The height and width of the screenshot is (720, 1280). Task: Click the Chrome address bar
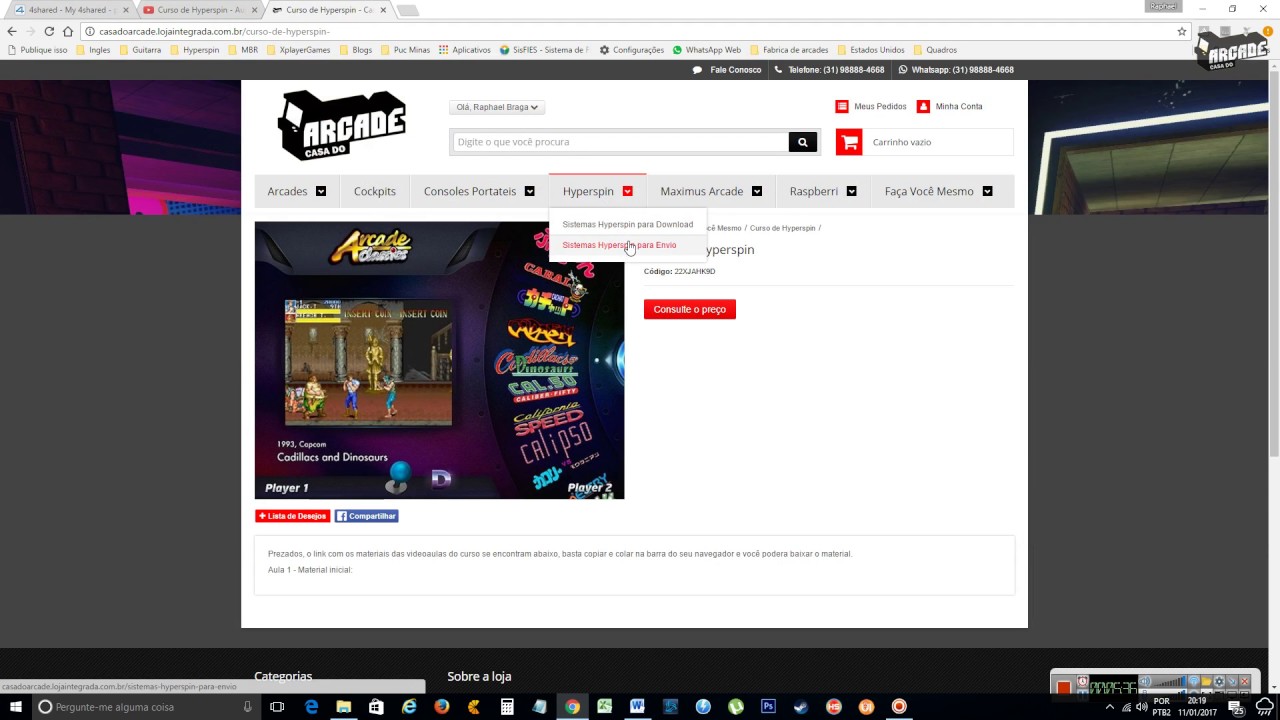[635, 31]
